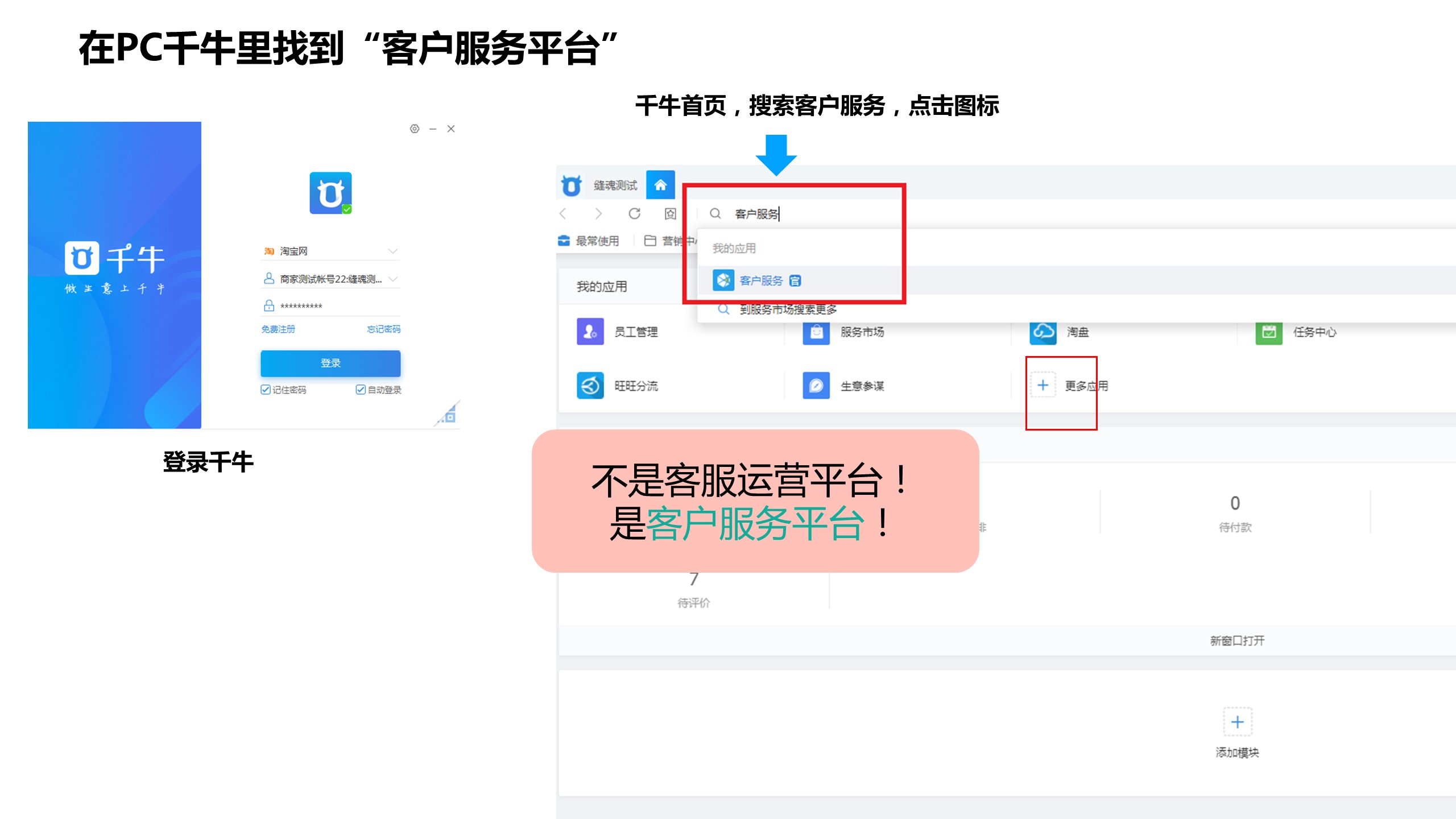Click the 更多应用 plus button
Screen dimensions: 1456x819
[x=1043, y=386]
